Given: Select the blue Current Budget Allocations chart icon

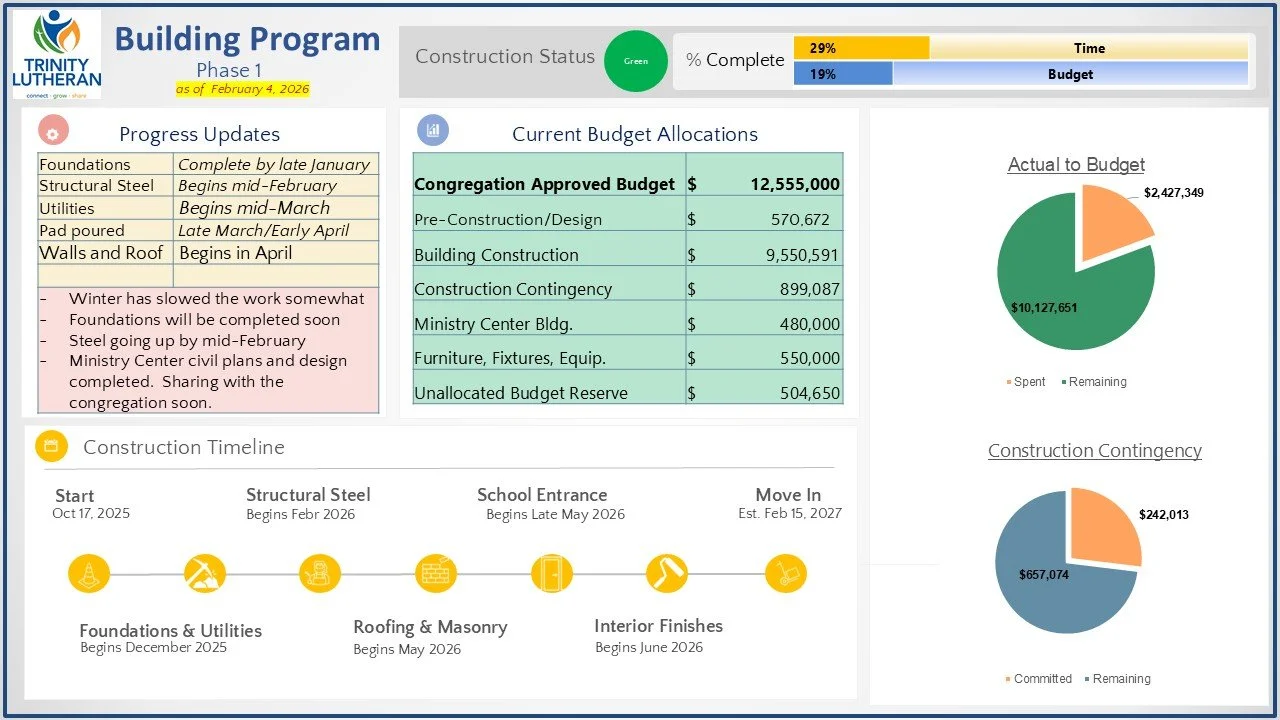Looking at the screenshot, I should click(433, 130).
